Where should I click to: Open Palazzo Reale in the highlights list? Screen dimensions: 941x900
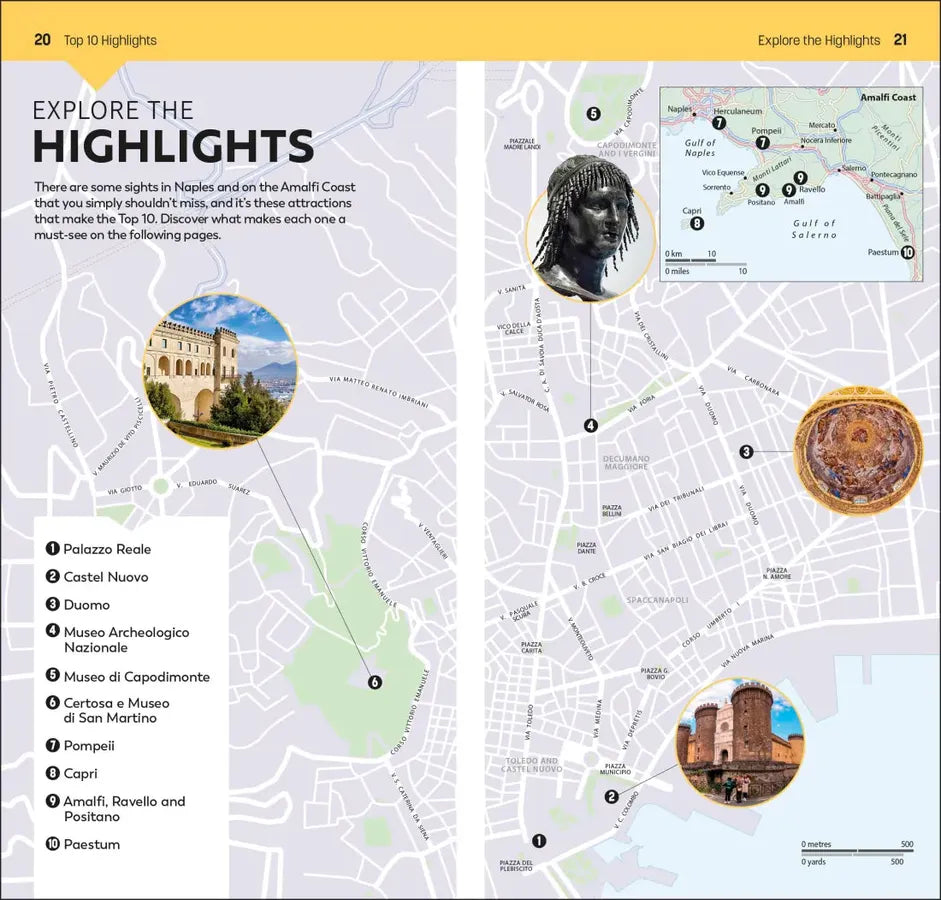(107, 549)
